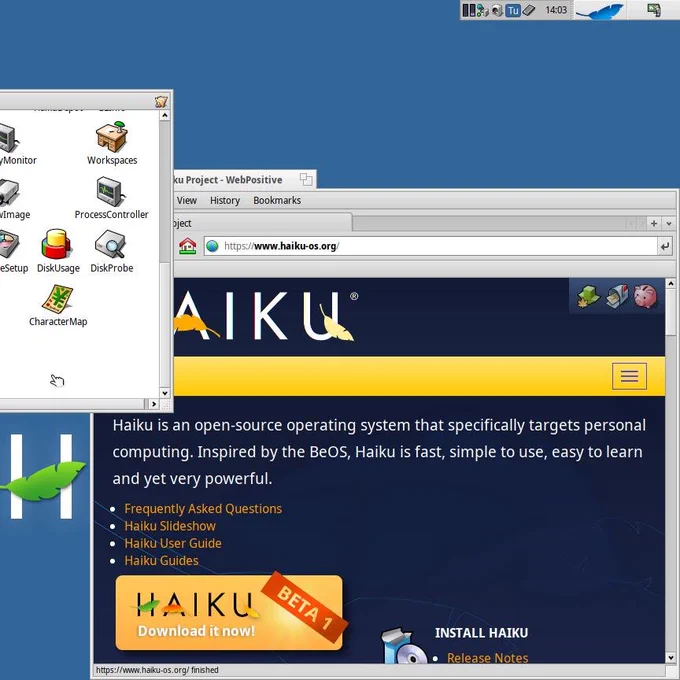Click the status bar text haiku-os.org finished
Screen dimensions: 680x680
point(157,670)
